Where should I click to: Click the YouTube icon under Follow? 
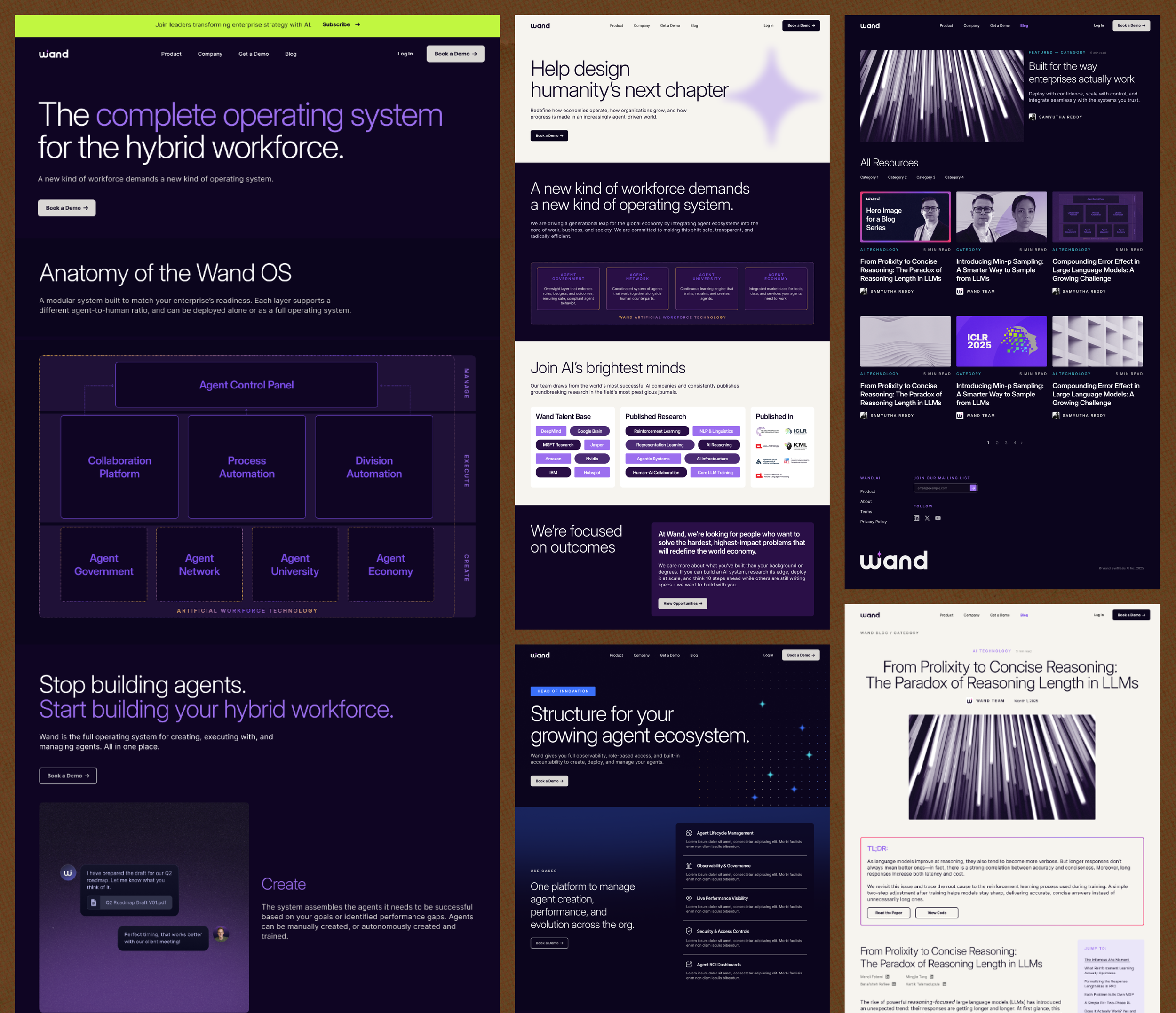[938, 518]
